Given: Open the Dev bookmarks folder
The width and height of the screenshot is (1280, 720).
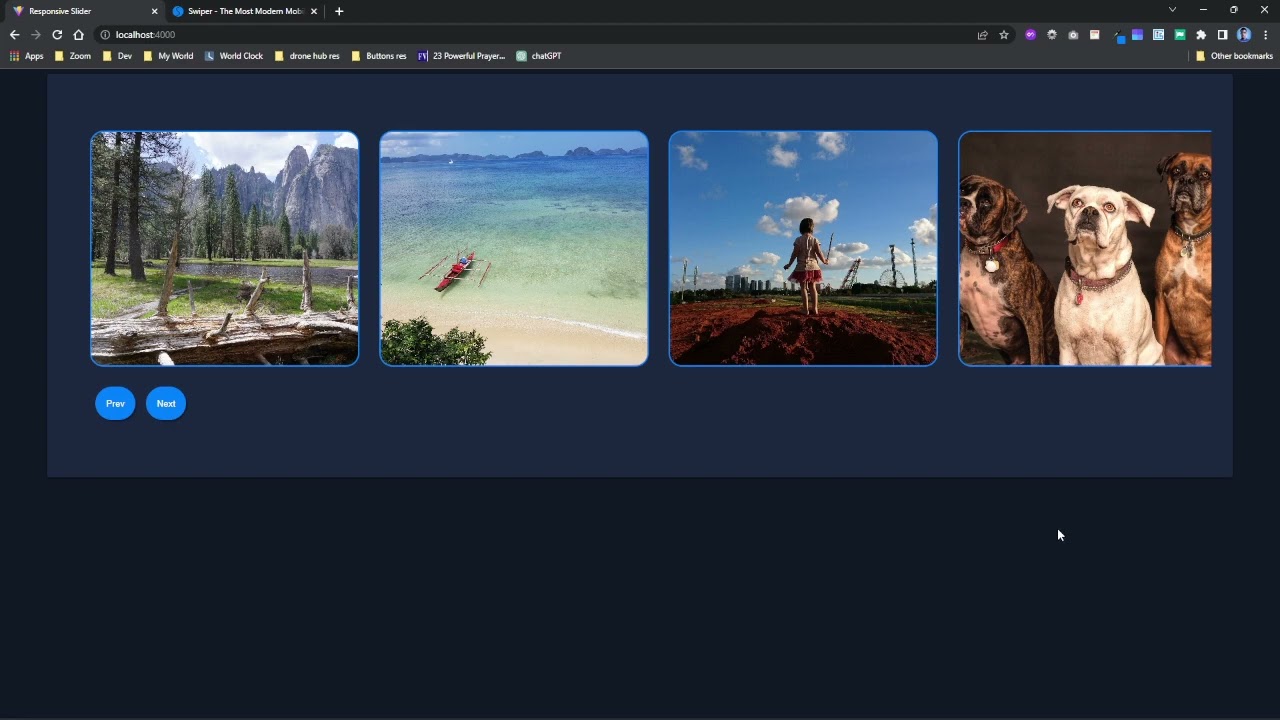Looking at the screenshot, I should tap(117, 56).
